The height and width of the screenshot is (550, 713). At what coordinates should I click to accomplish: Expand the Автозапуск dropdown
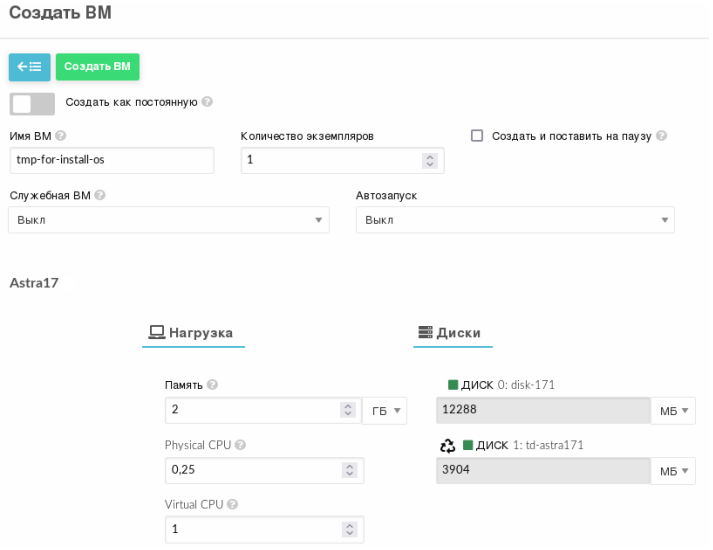(x=514, y=220)
